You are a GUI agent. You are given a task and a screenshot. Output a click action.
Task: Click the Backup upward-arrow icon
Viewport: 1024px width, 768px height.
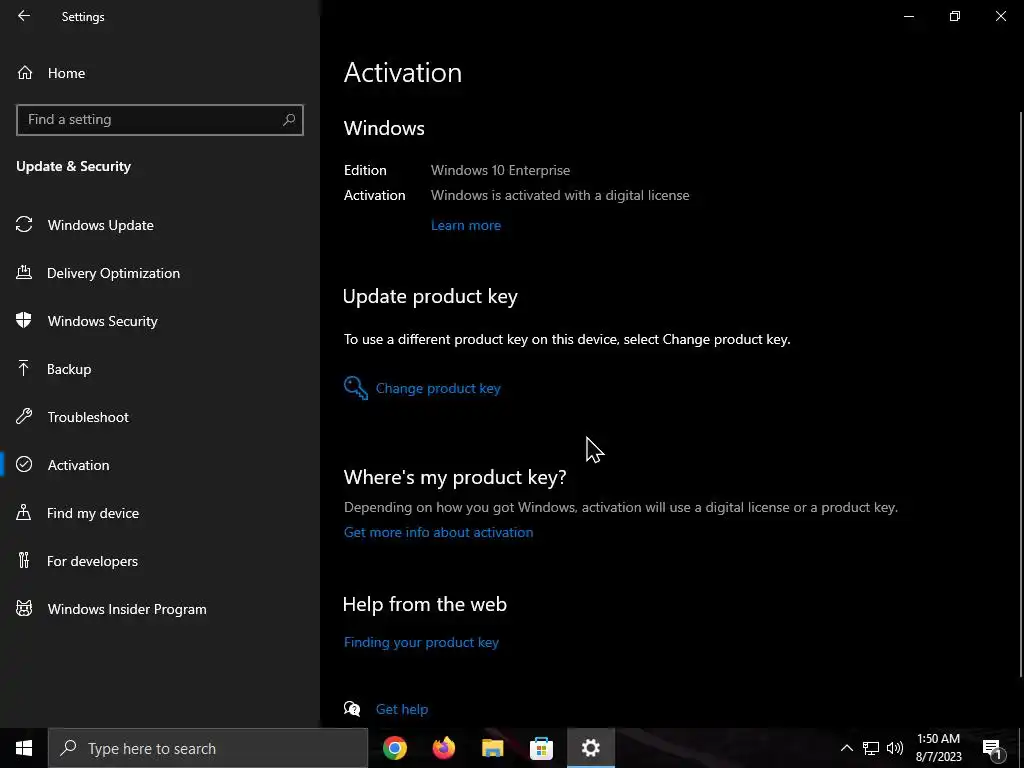pyautogui.click(x=24, y=368)
